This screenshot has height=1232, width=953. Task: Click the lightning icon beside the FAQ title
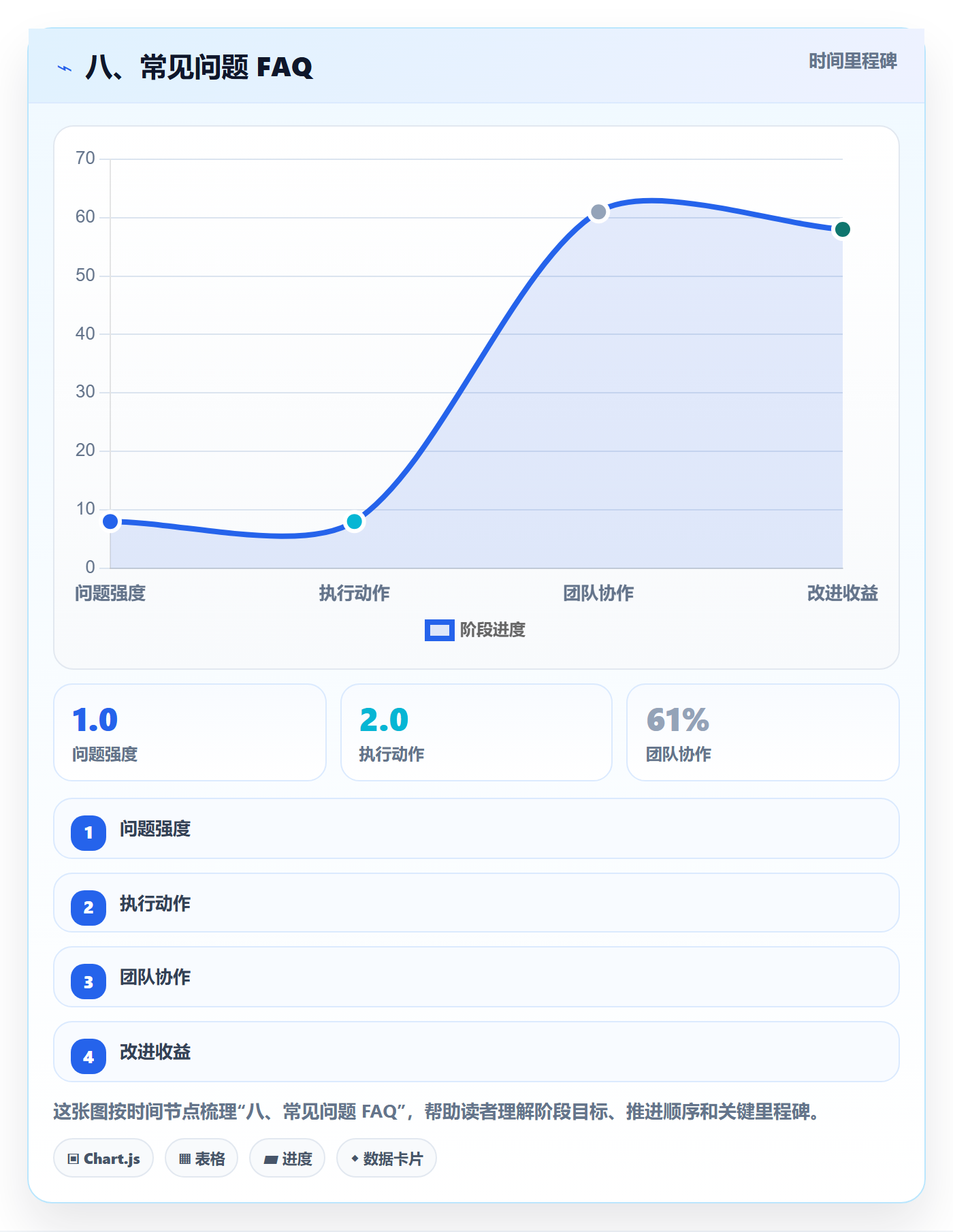coord(65,68)
